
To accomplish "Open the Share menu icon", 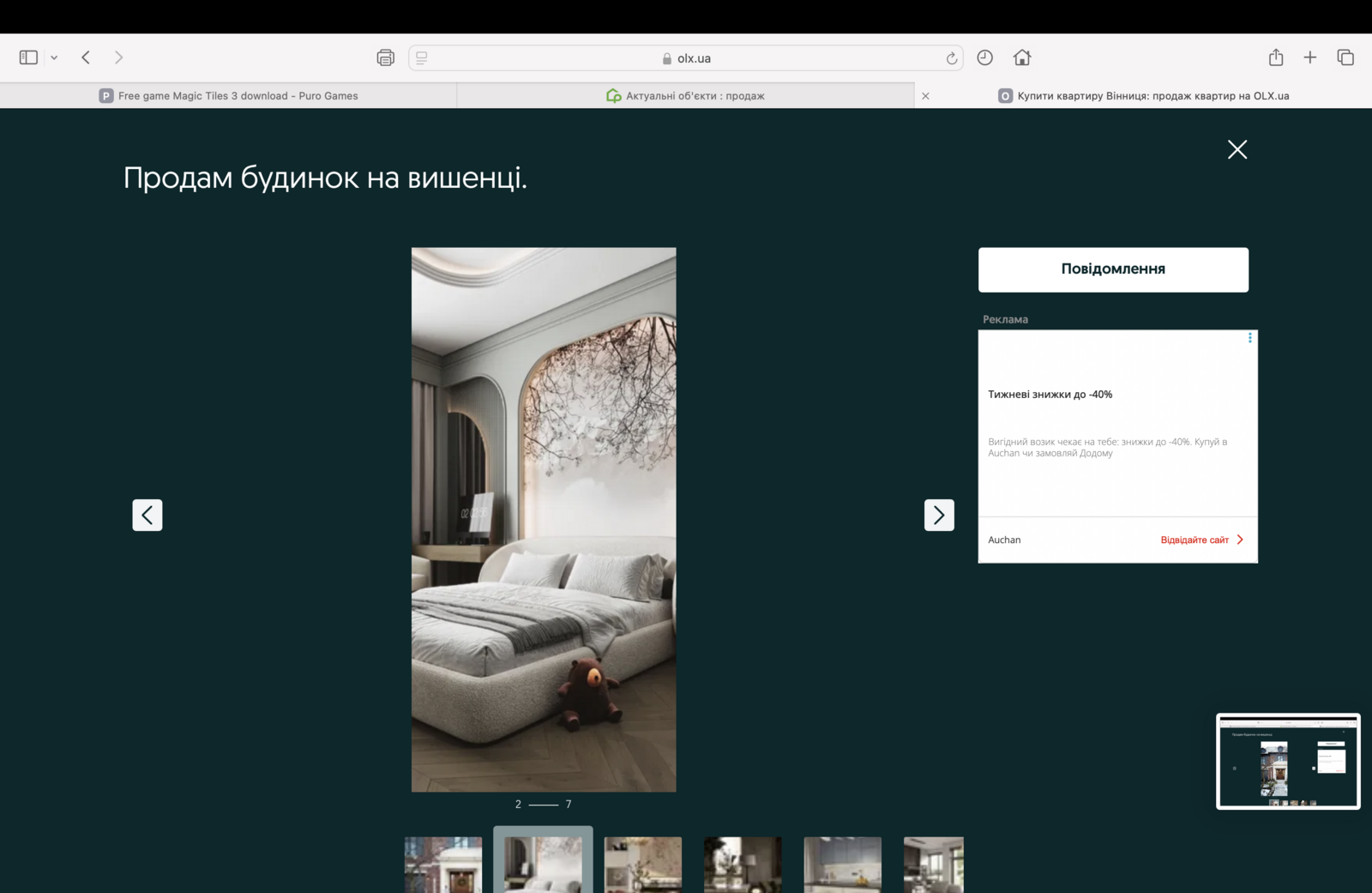I will tap(1276, 57).
